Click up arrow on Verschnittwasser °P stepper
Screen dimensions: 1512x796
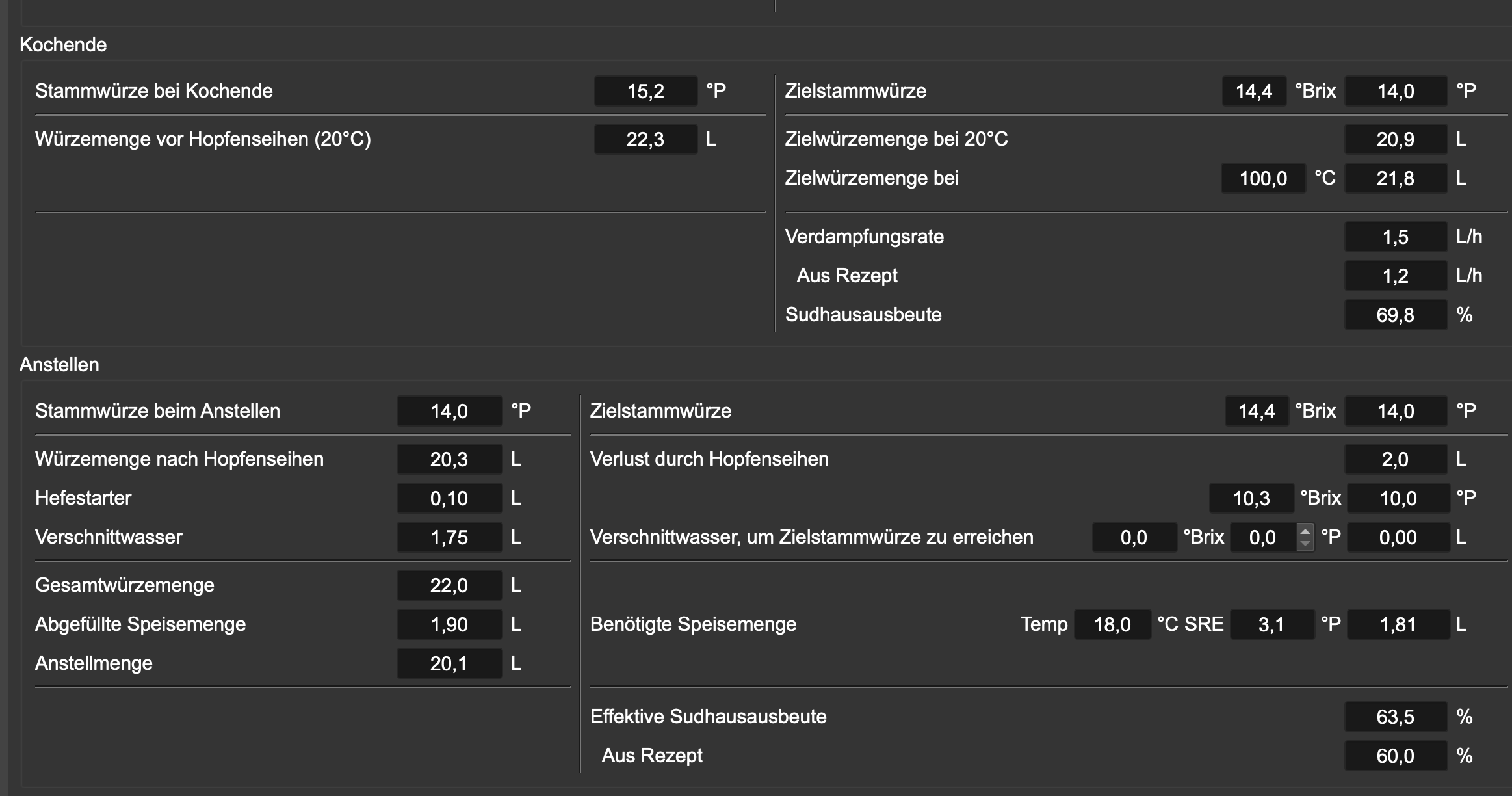1305,532
